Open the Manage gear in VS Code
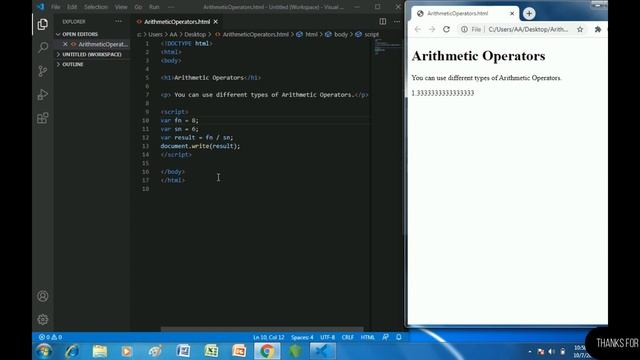Screen dimensions: 640x360 click(42, 319)
